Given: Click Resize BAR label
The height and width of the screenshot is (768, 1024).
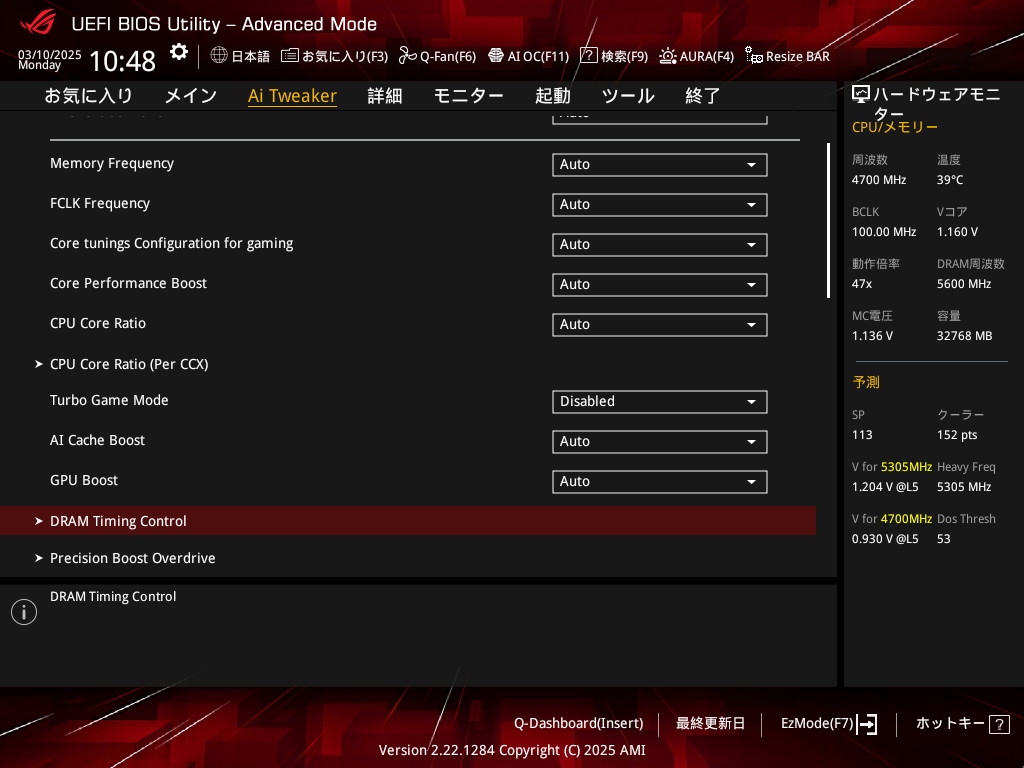Looking at the screenshot, I should pos(797,56).
